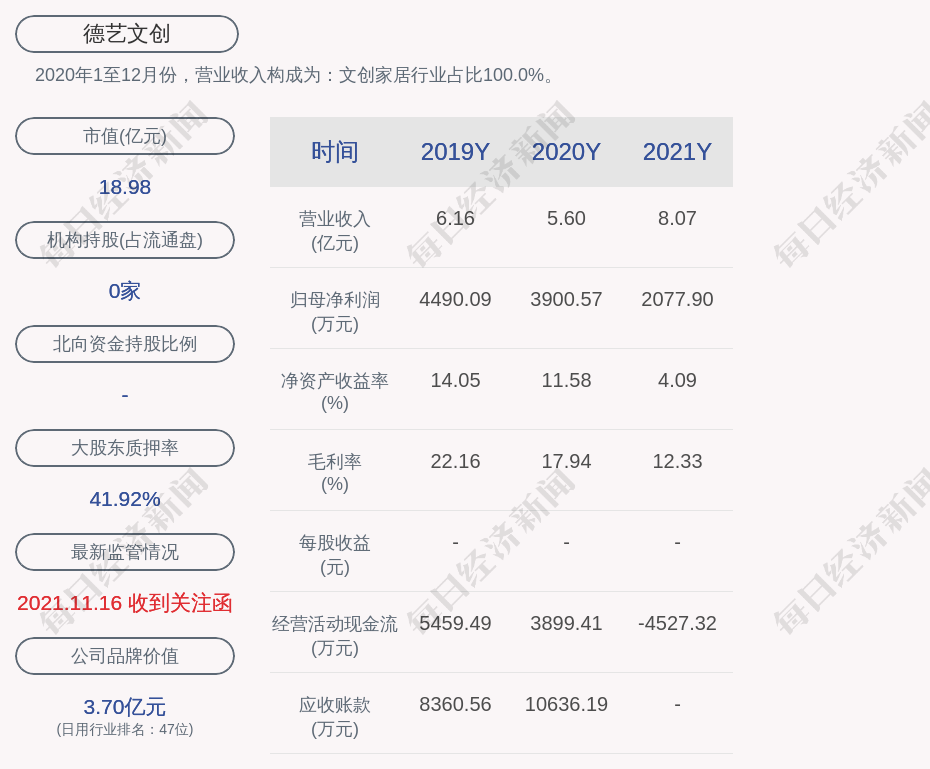930x769 pixels.
Task: Select the 市值(亿元) label pill
Action: click(125, 136)
